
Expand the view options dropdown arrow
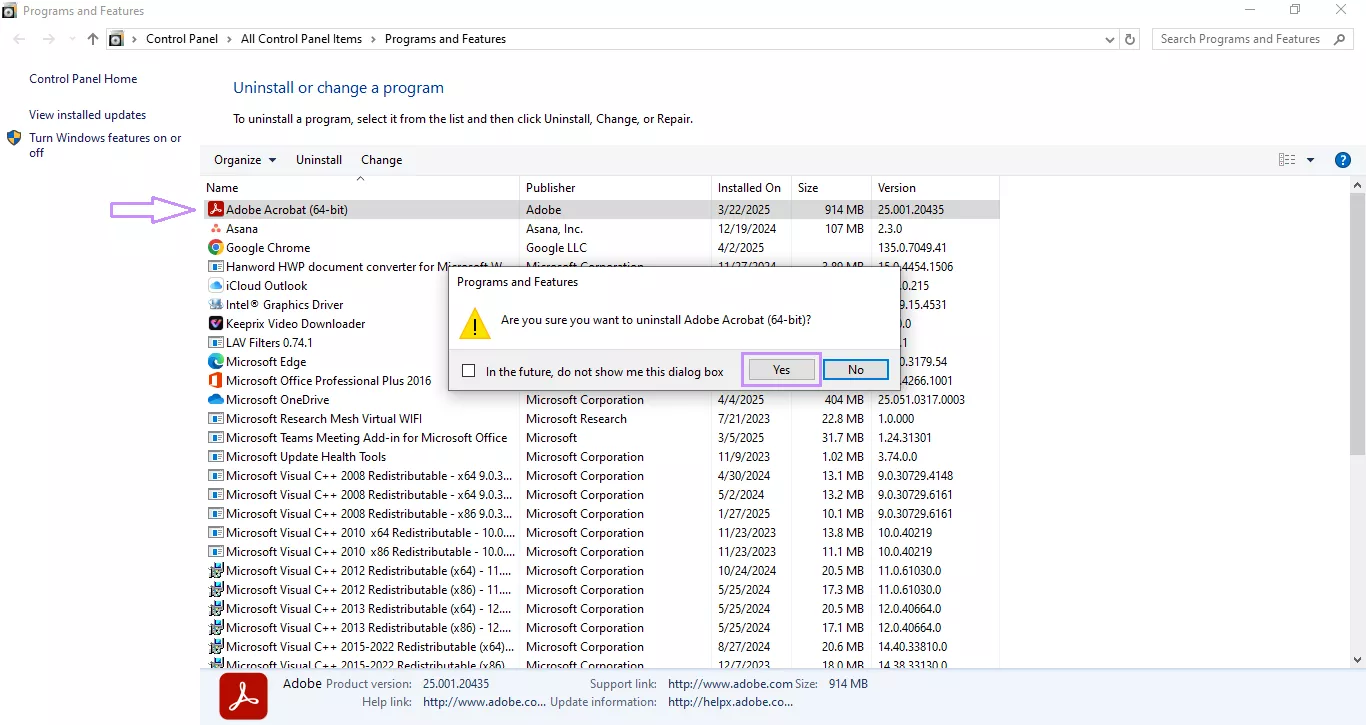pyautogui.click(x=1311, y=159)
